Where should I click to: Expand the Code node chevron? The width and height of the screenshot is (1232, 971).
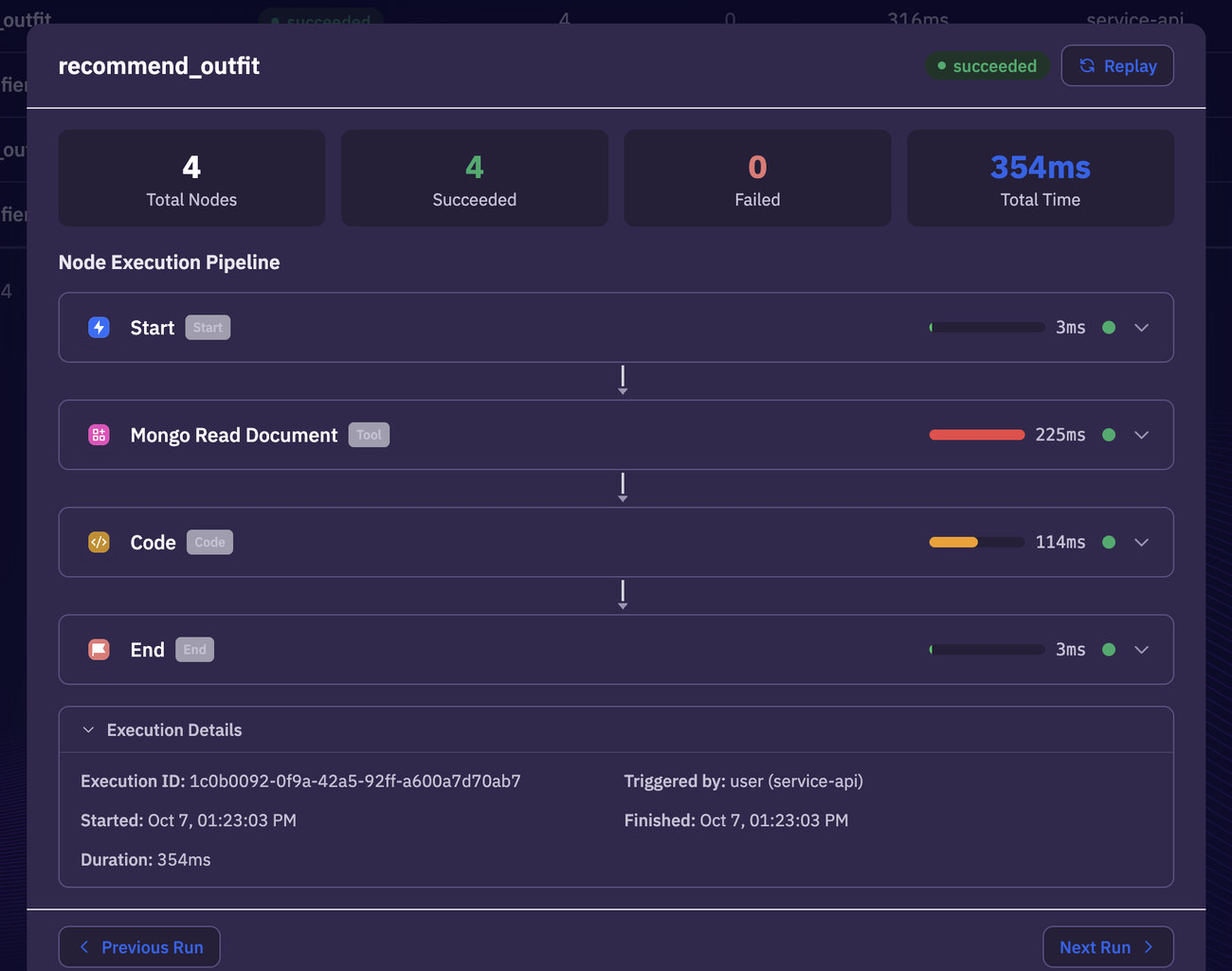[1141, 542]
